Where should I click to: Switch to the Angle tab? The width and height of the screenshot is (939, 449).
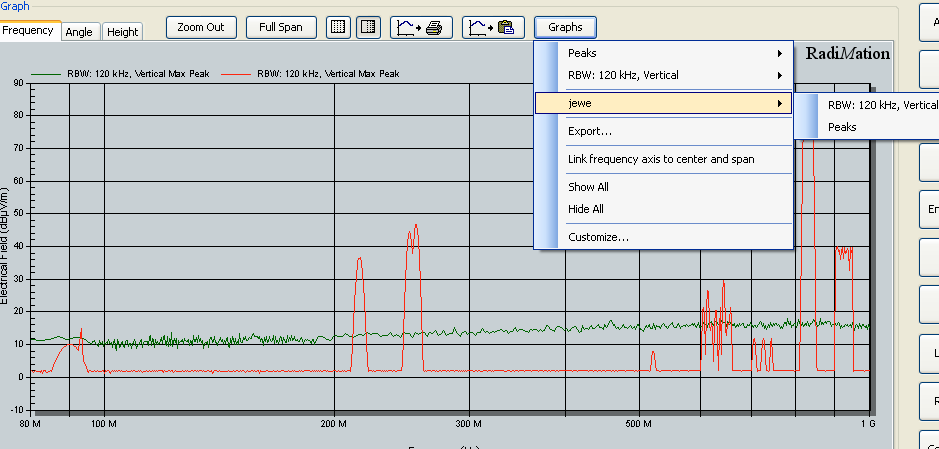pyautogui.click(x=79, y=32)
